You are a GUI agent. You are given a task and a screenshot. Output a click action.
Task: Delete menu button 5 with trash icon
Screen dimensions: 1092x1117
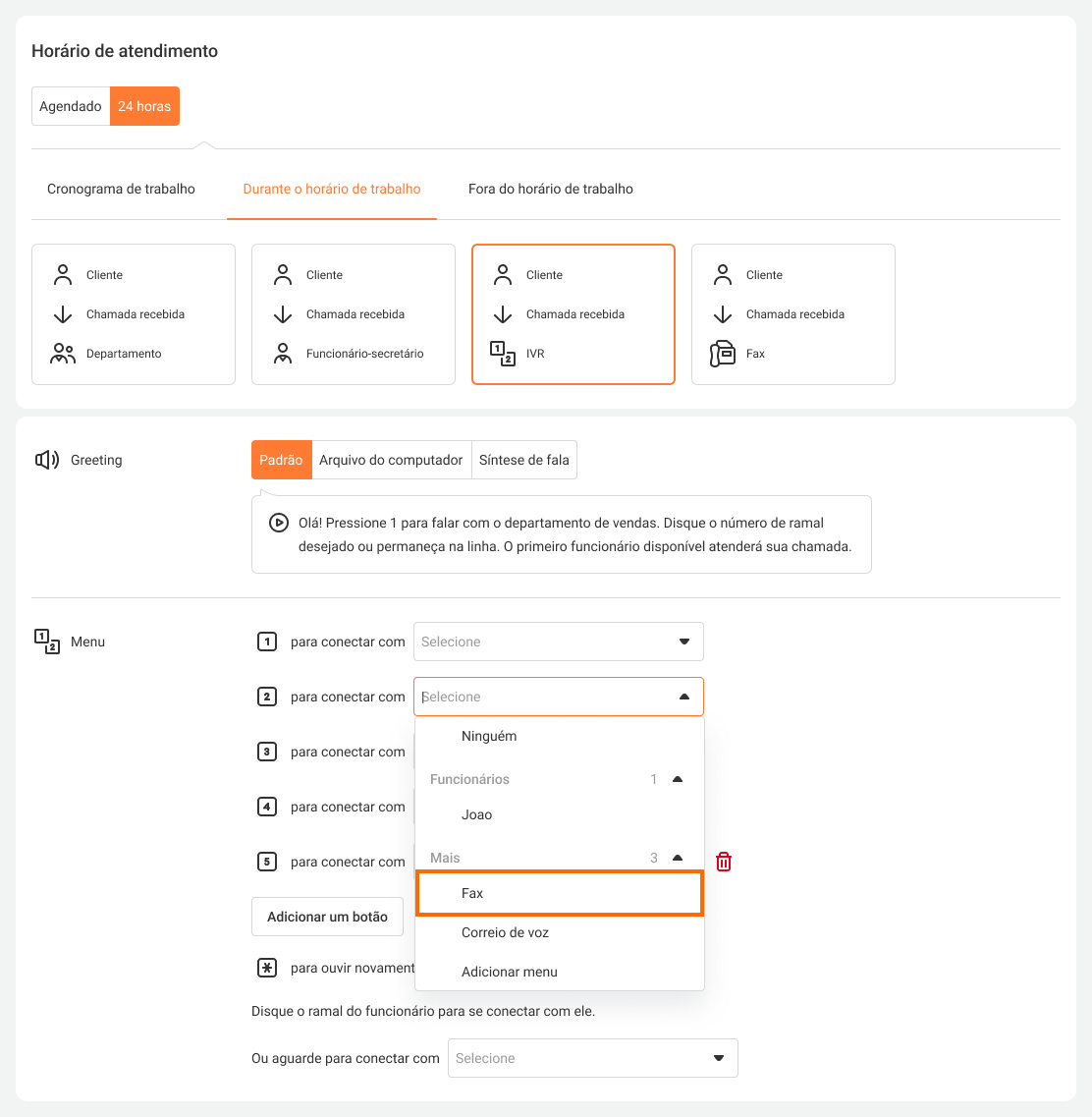[724, 862]
